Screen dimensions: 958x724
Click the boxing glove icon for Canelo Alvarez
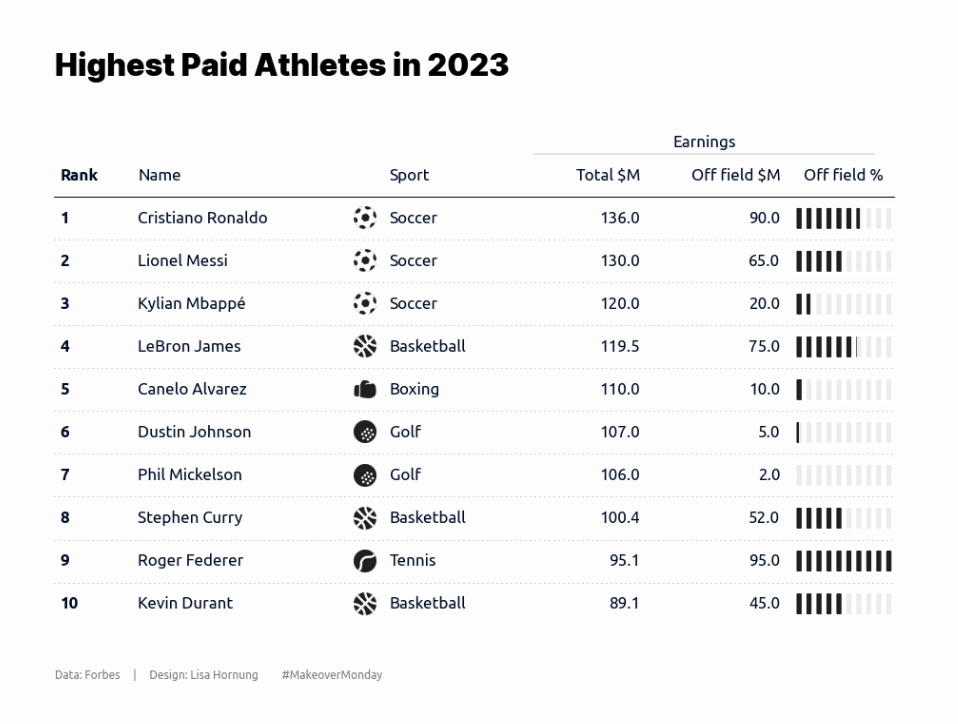[x=365, y=389]
